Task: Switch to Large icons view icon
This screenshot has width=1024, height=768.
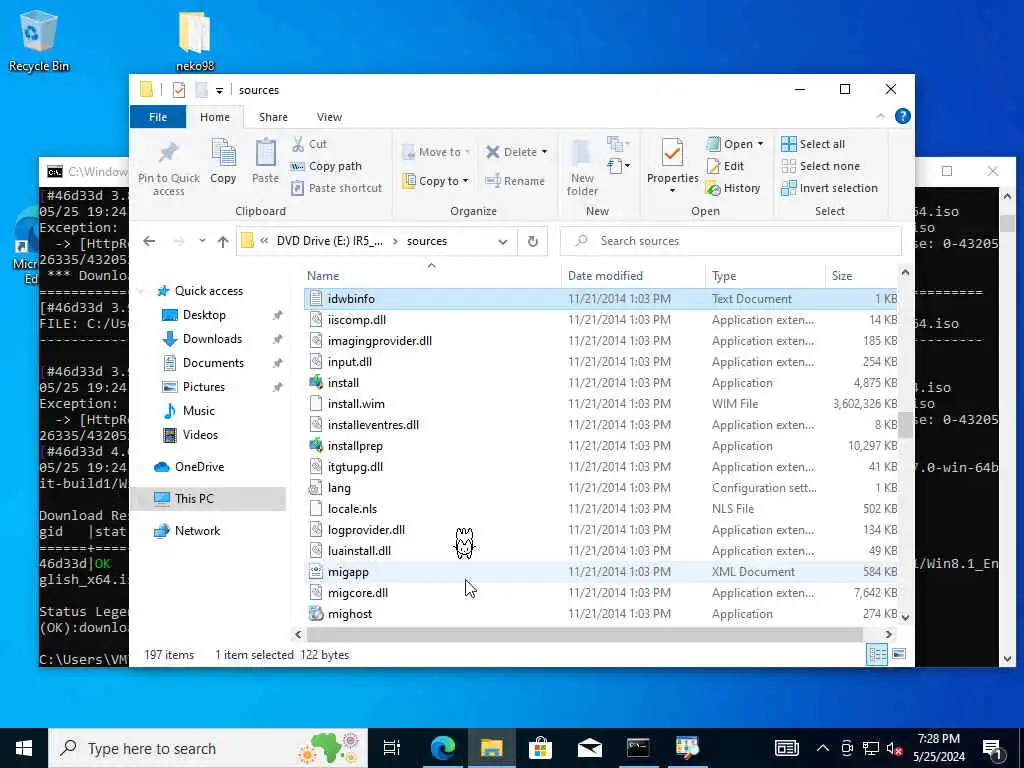Action: [899, 654]
